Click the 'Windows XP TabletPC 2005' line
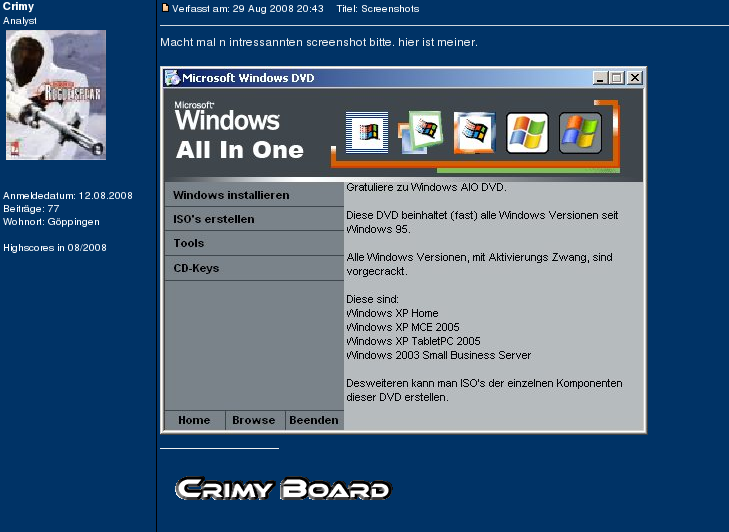Screen dimensions: 729x532 click(x=413, y=341)
